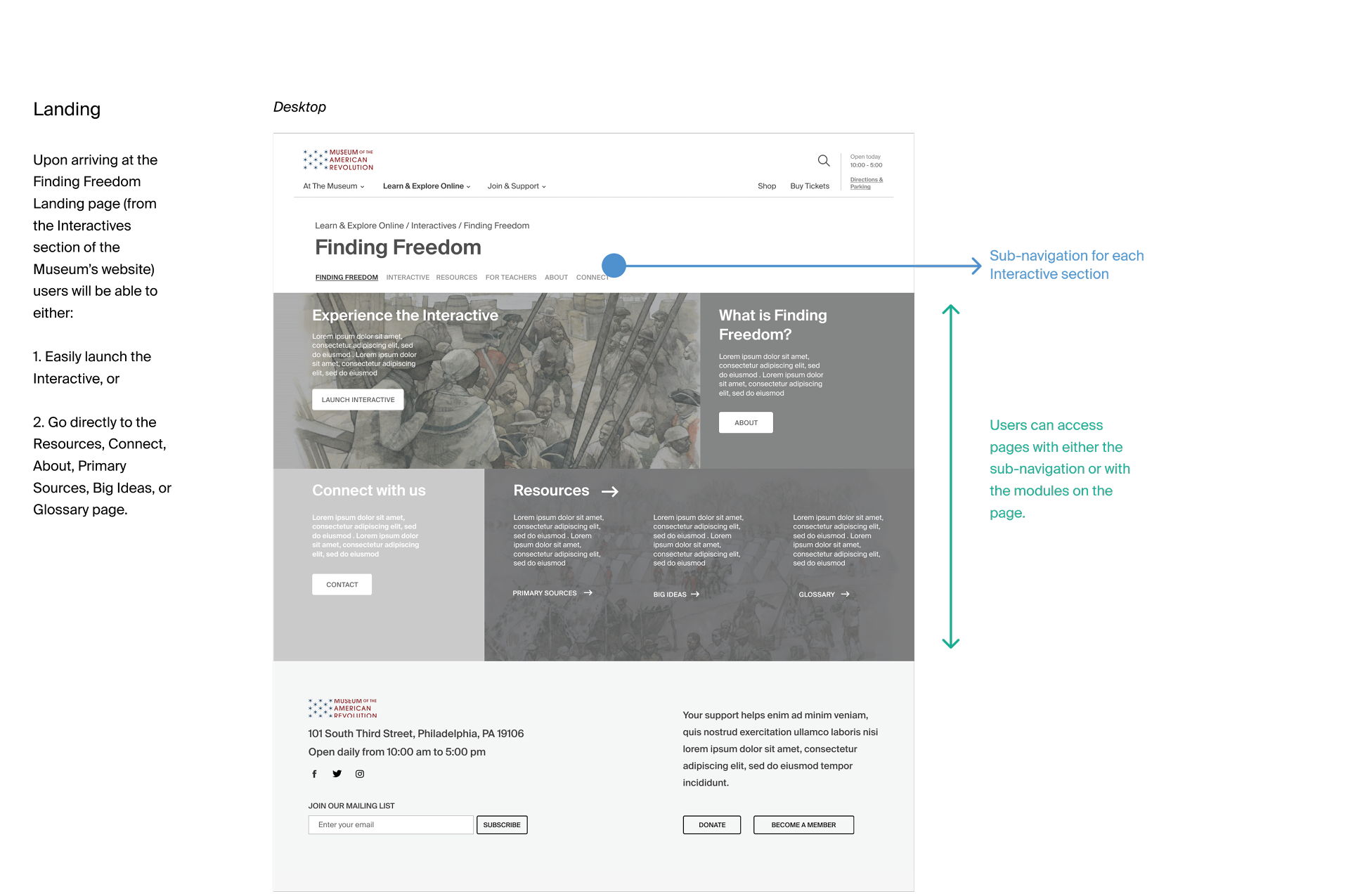Click the museum logo in header
Screen dimensions: 1353x896
coord(338,160)
